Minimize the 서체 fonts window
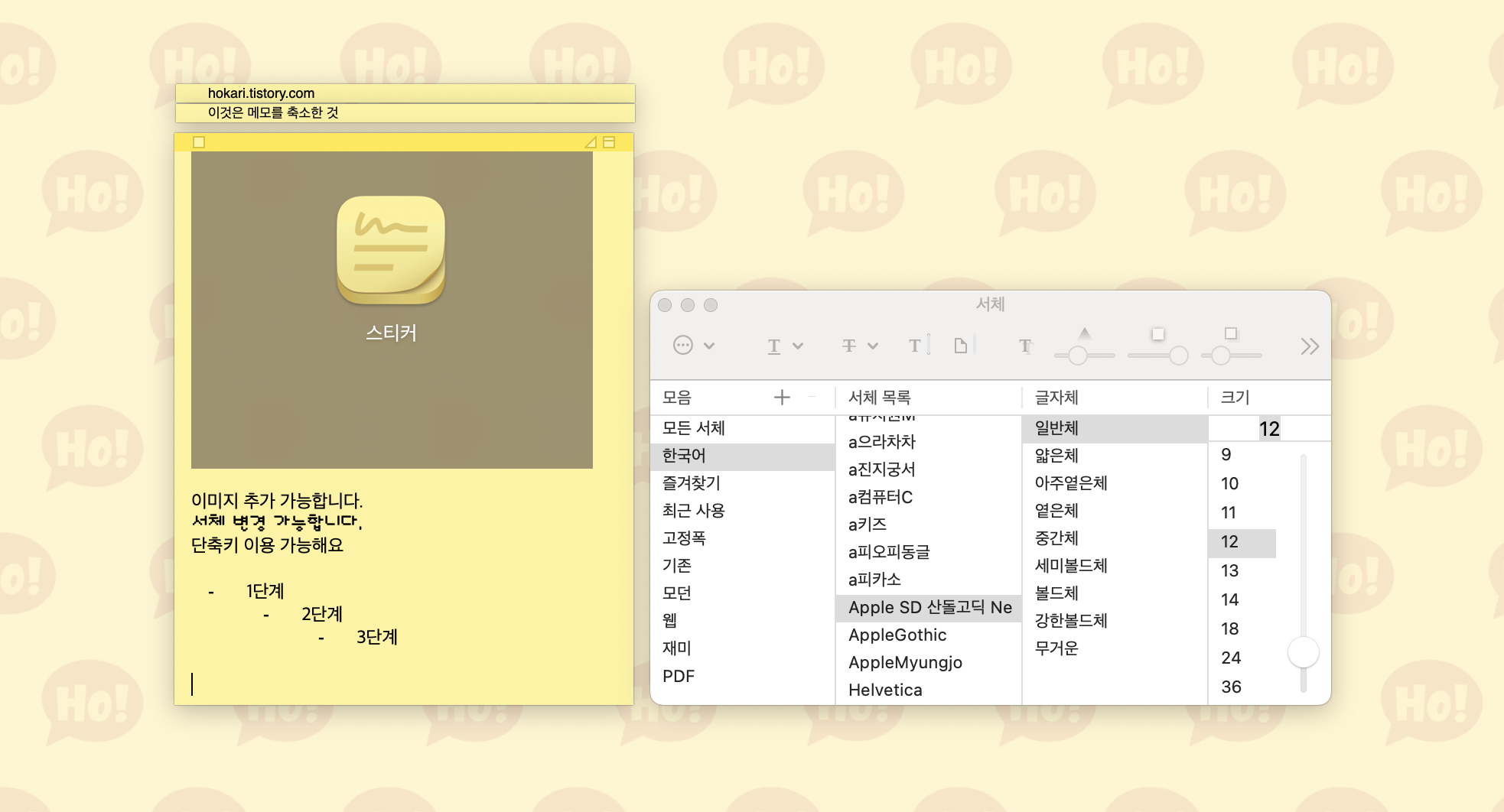1504x812 pixels. 688,305
